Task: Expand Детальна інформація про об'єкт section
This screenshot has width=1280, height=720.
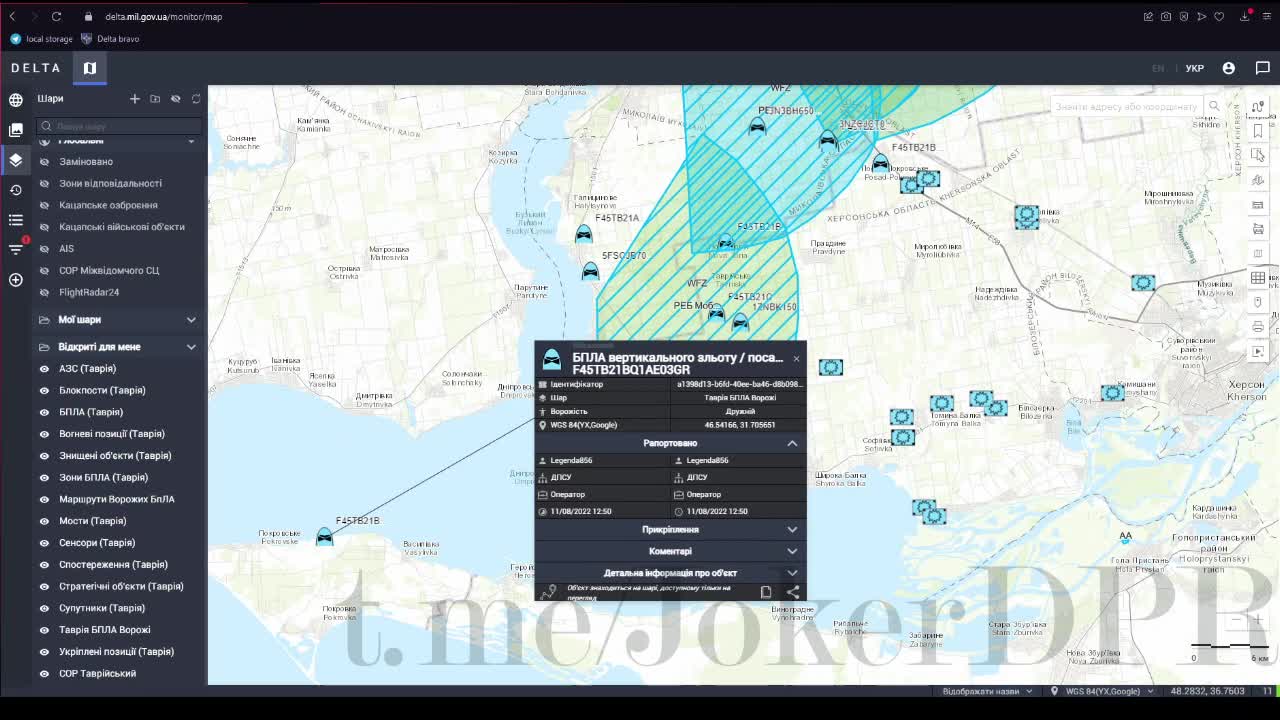Action: (792, 573)
